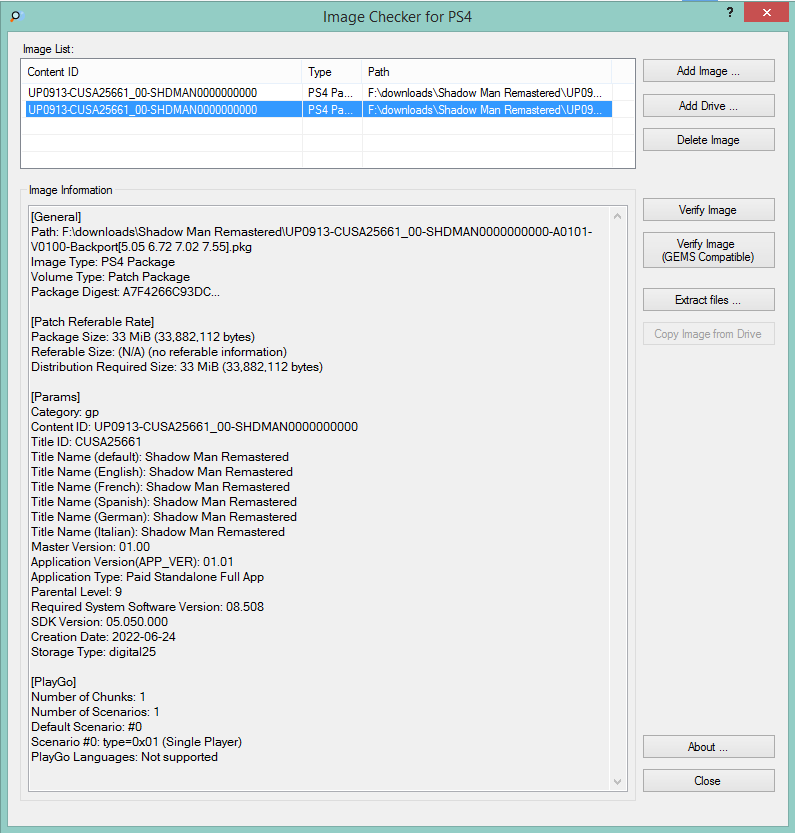Click the [PlayGo] section heading
Screen dimensions: 795x833
click(53, 682)
